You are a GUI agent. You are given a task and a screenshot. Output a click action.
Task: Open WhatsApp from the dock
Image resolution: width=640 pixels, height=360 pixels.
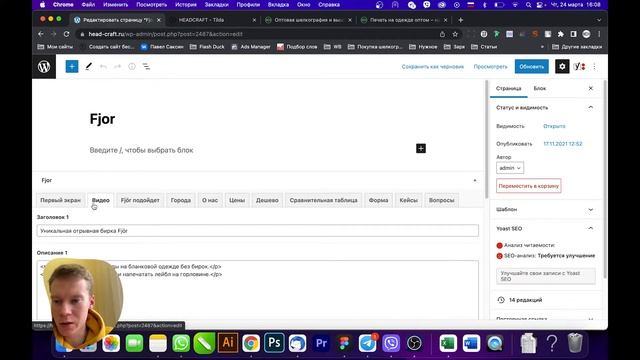tap(181, 343)
